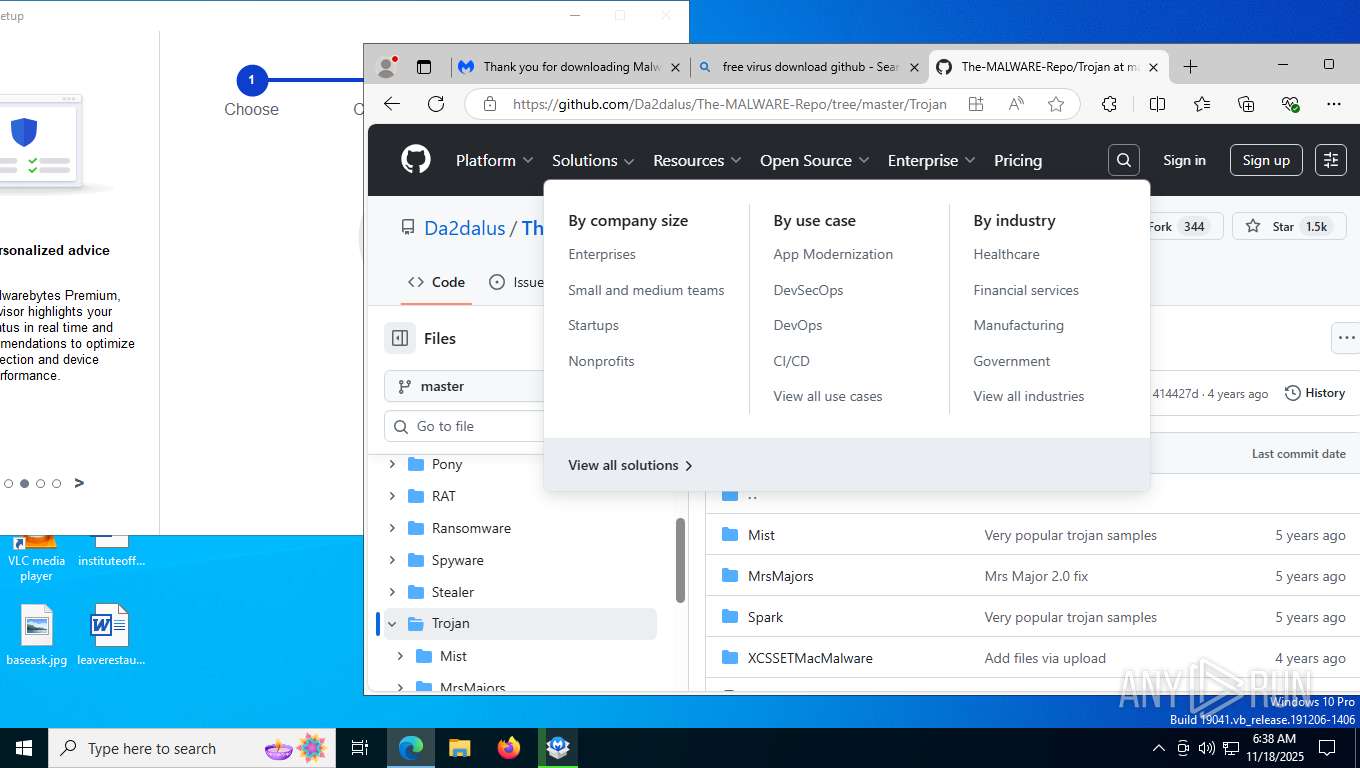Expand the Ransomware folder chevron
Viewport: 1360px width, 768px height.
pyautogui.click(x=392, y=528)
